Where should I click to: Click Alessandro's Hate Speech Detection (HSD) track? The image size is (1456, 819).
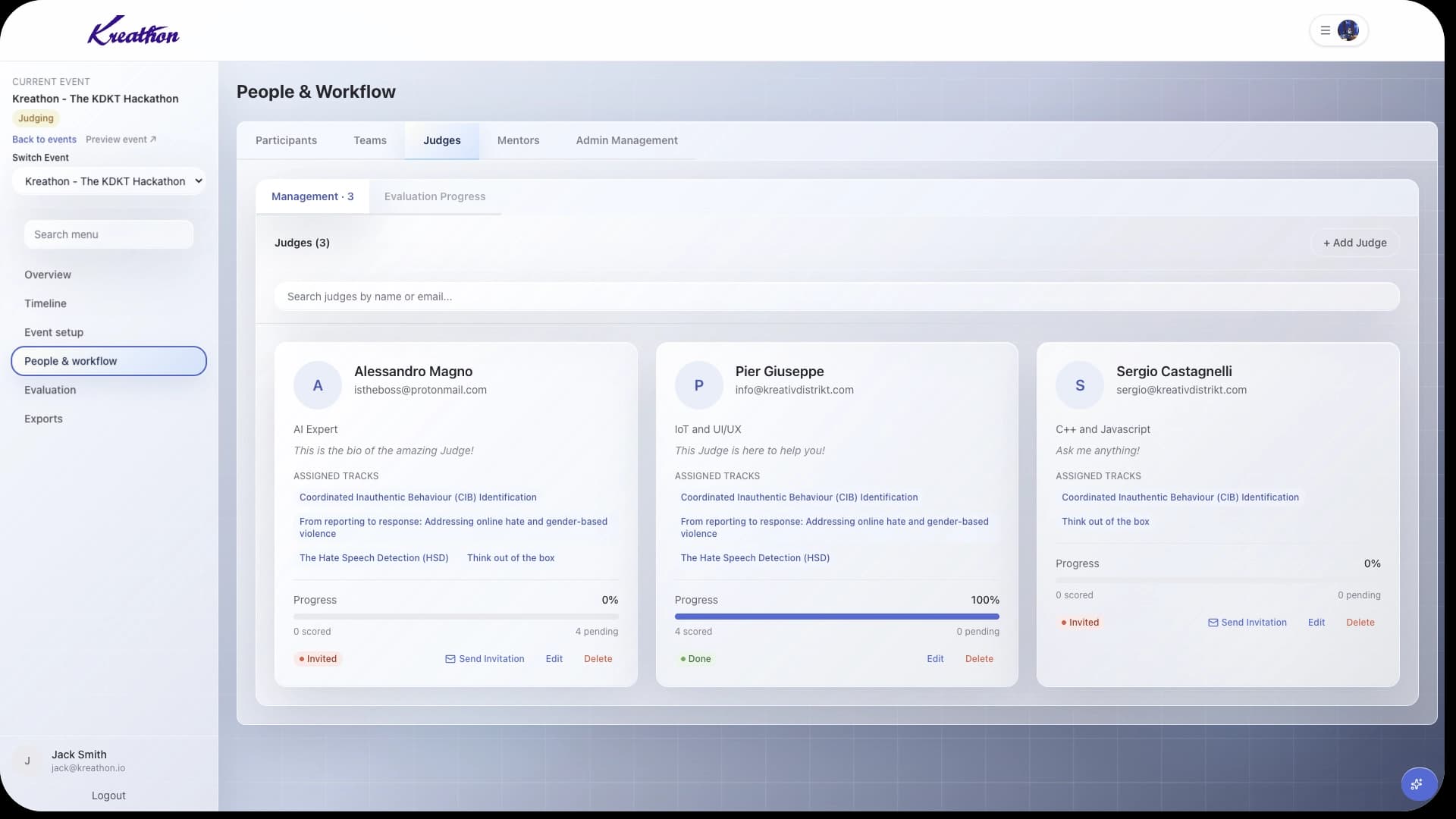(x=374, y=558)
